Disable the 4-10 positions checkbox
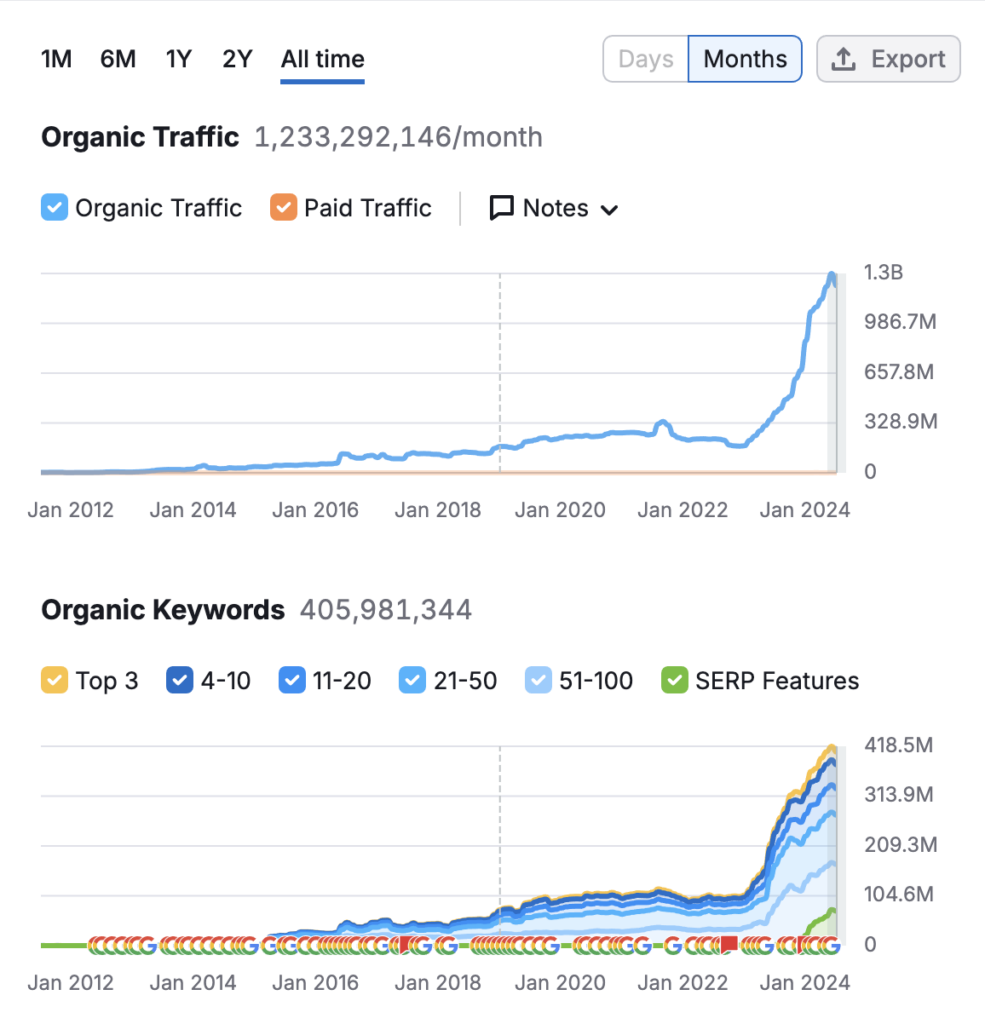 click(179, 681)
